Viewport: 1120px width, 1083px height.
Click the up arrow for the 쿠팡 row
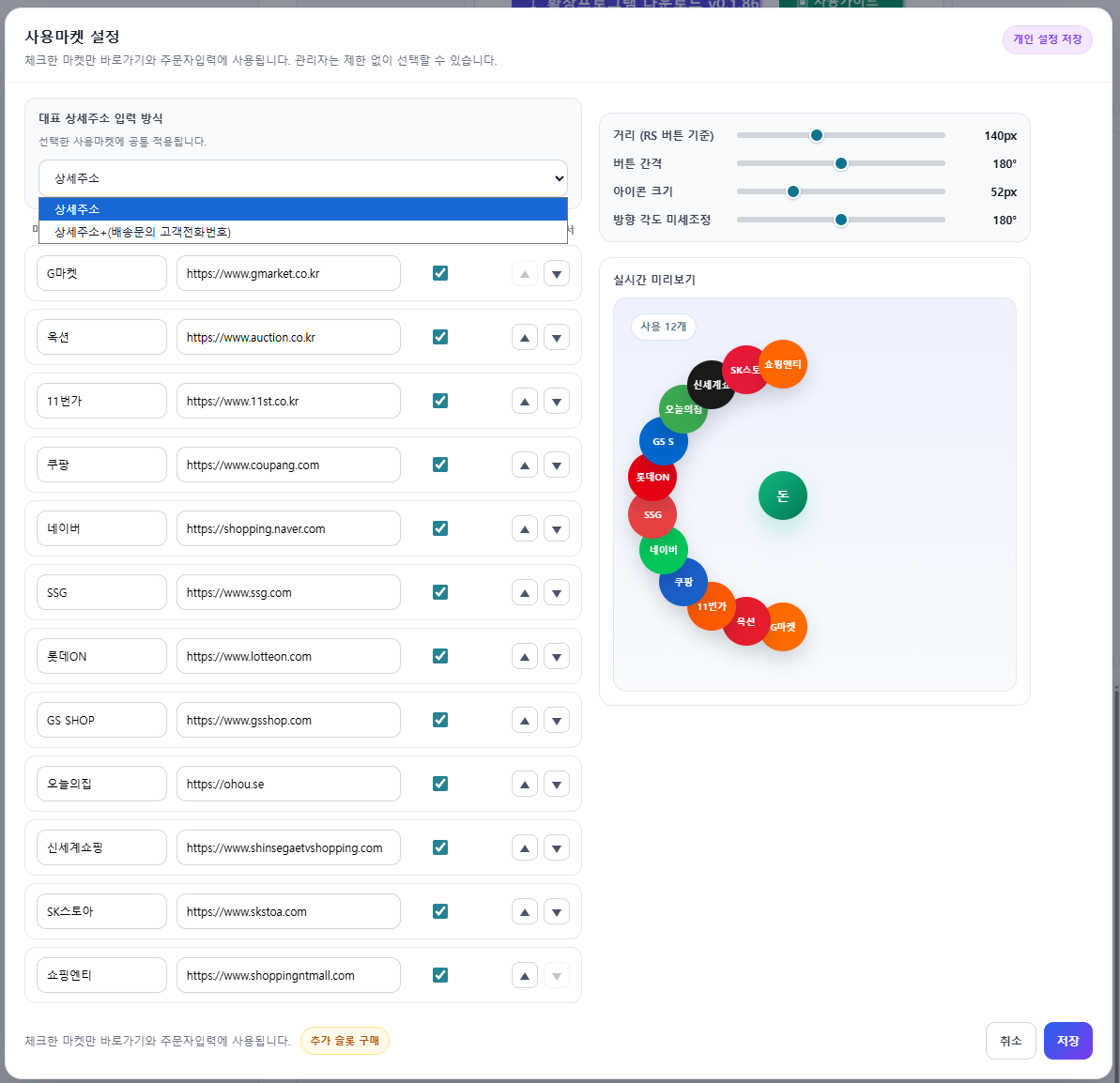pyautogui.click(x=524, y=465)
